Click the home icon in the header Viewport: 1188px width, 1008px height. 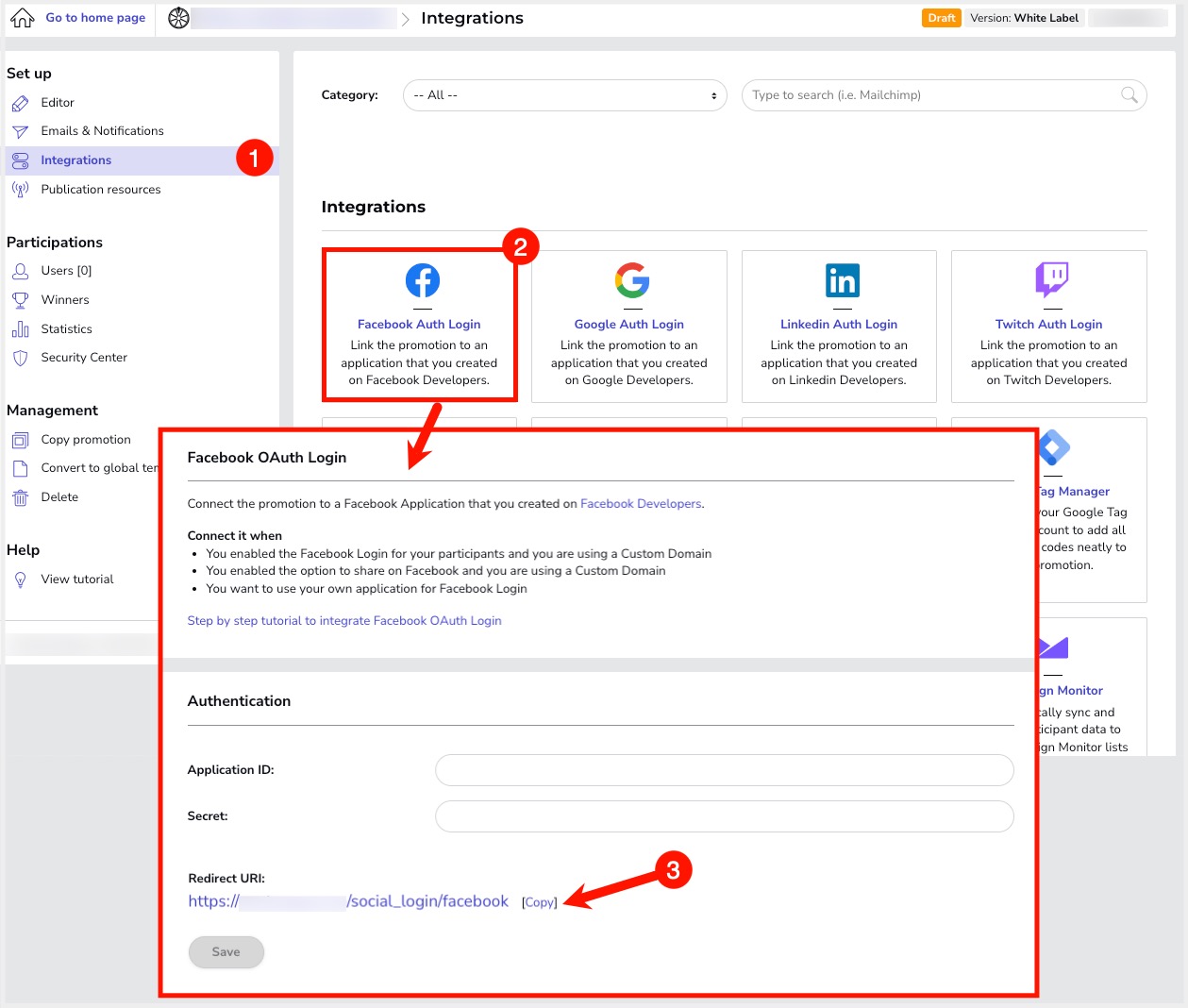(x=23, y=18)
